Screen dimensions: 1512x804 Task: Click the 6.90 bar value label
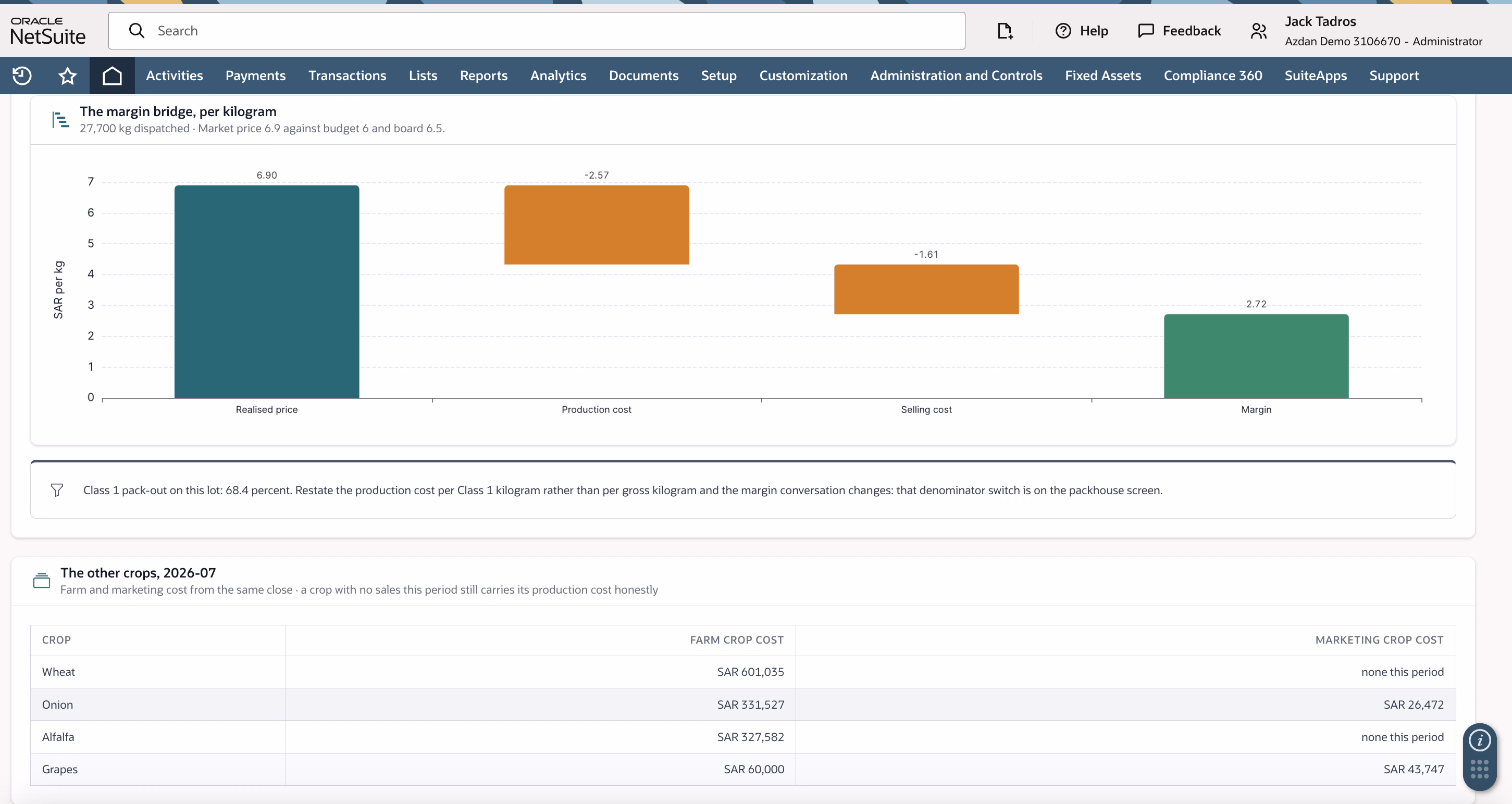266,175
